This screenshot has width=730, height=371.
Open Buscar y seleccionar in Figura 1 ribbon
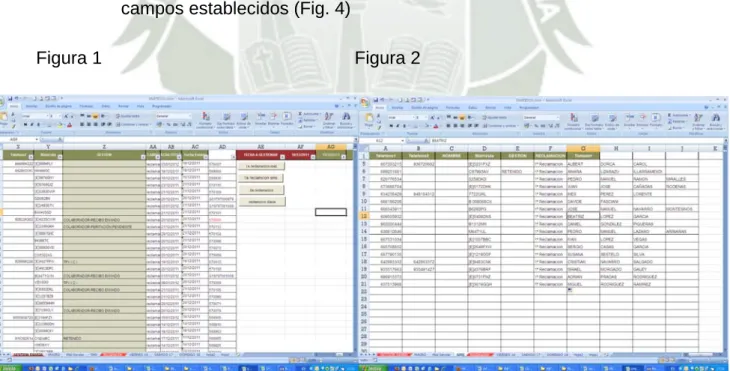click(346, 120)
